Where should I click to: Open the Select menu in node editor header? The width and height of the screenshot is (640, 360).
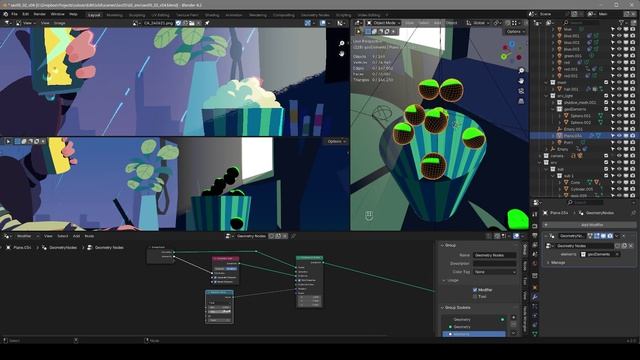[x=62, y=236]
